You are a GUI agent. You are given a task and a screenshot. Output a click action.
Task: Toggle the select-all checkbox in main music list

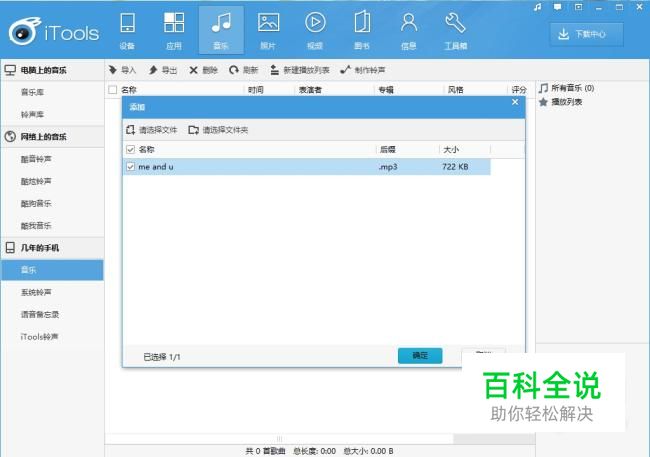pos(112,90)
